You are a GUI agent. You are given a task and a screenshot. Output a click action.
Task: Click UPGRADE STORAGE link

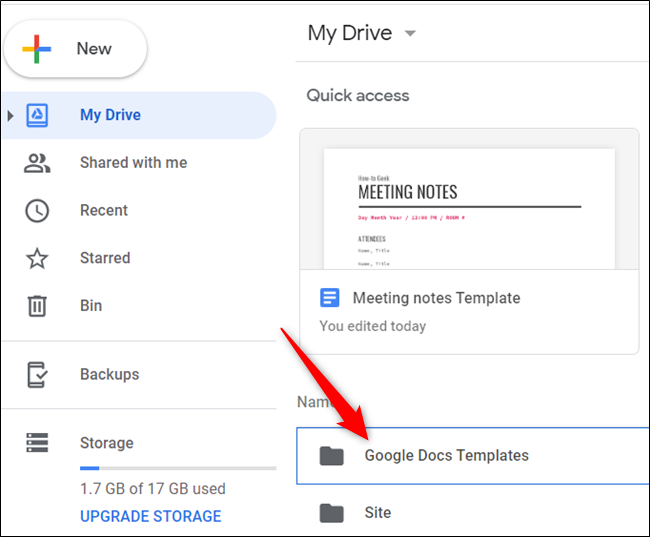pos(151,516)
